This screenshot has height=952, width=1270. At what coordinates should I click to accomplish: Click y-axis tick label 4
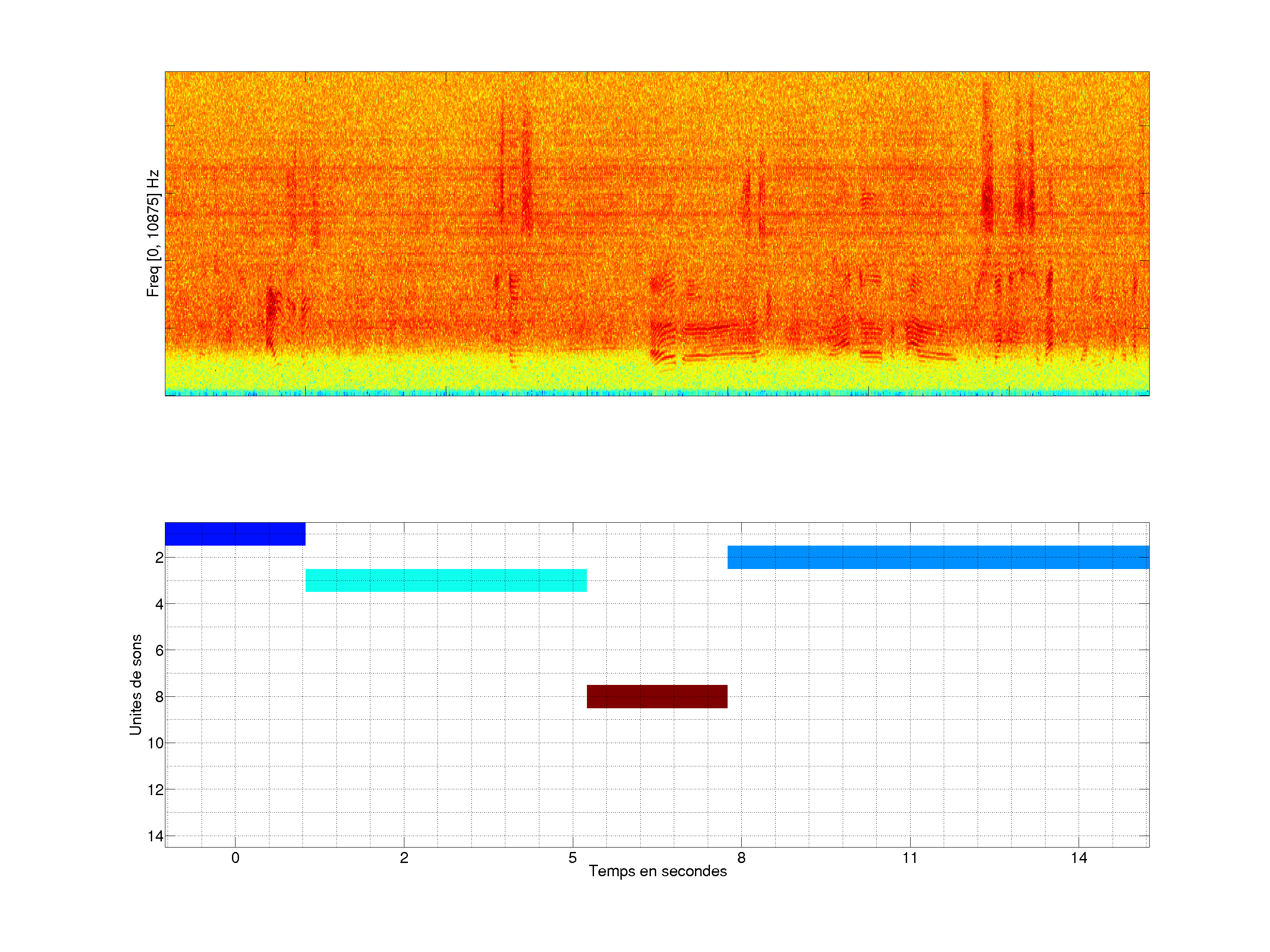pos(158,604)
